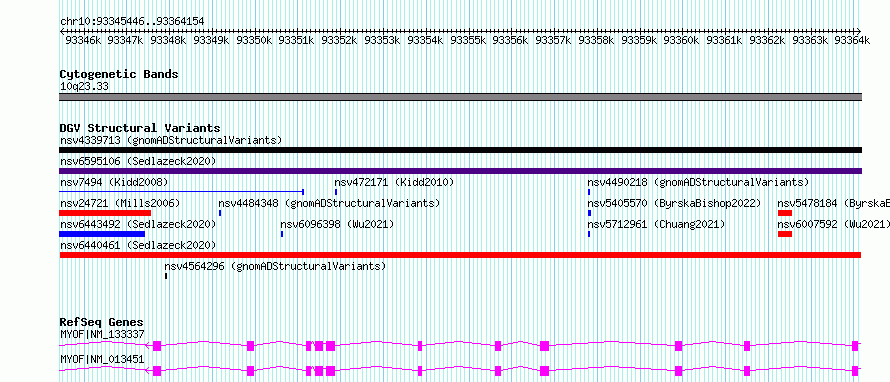Open the nsv5478184 variant label
This screenshot has height=382, width=890.
833,203
